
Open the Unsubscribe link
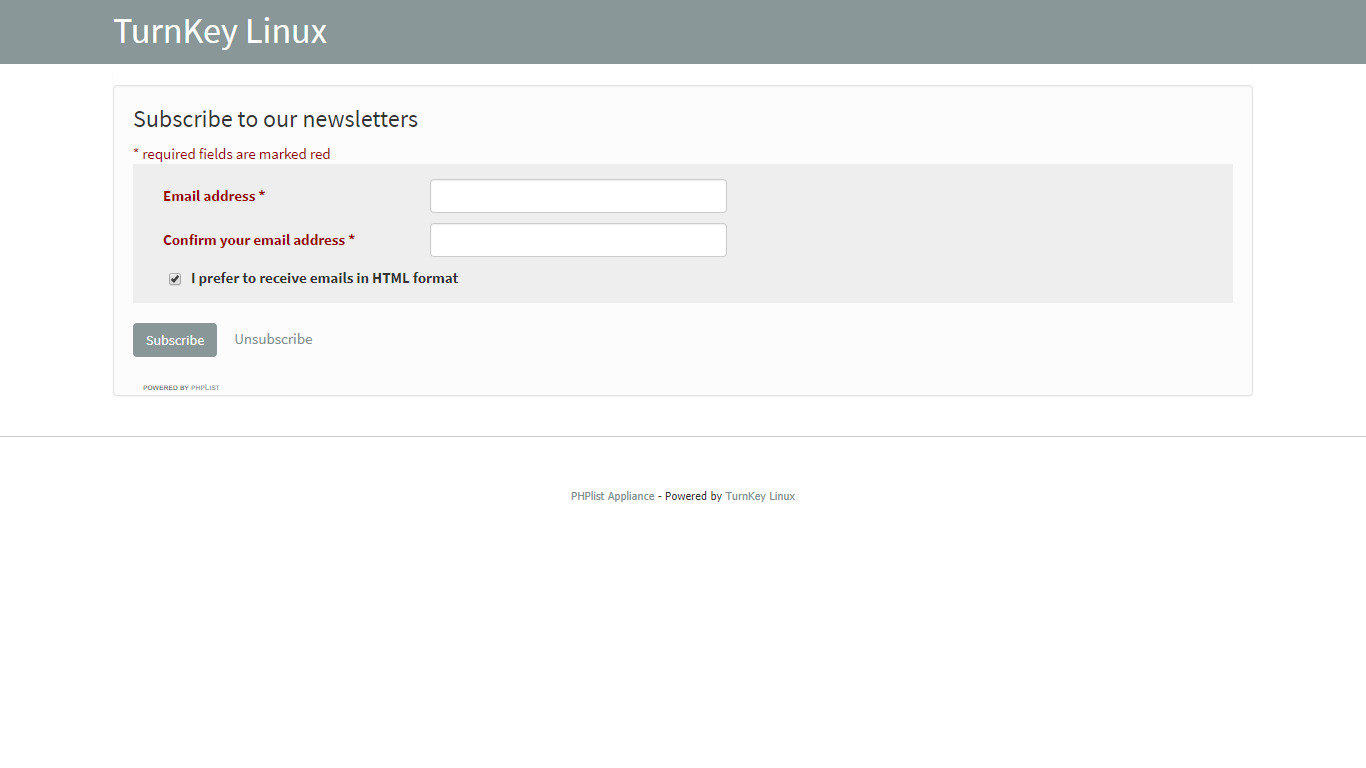click(x=273, y=339)
